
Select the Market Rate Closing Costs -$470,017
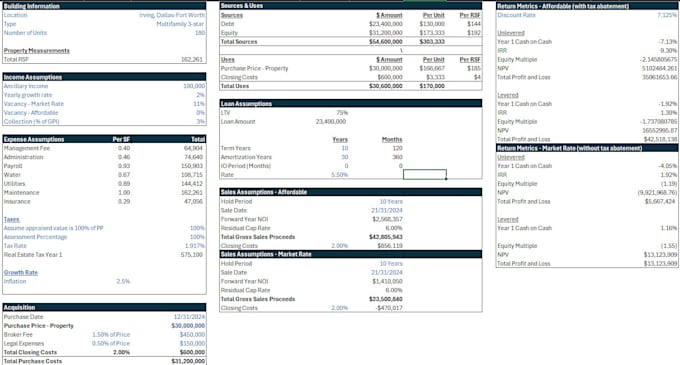[389, 308]
